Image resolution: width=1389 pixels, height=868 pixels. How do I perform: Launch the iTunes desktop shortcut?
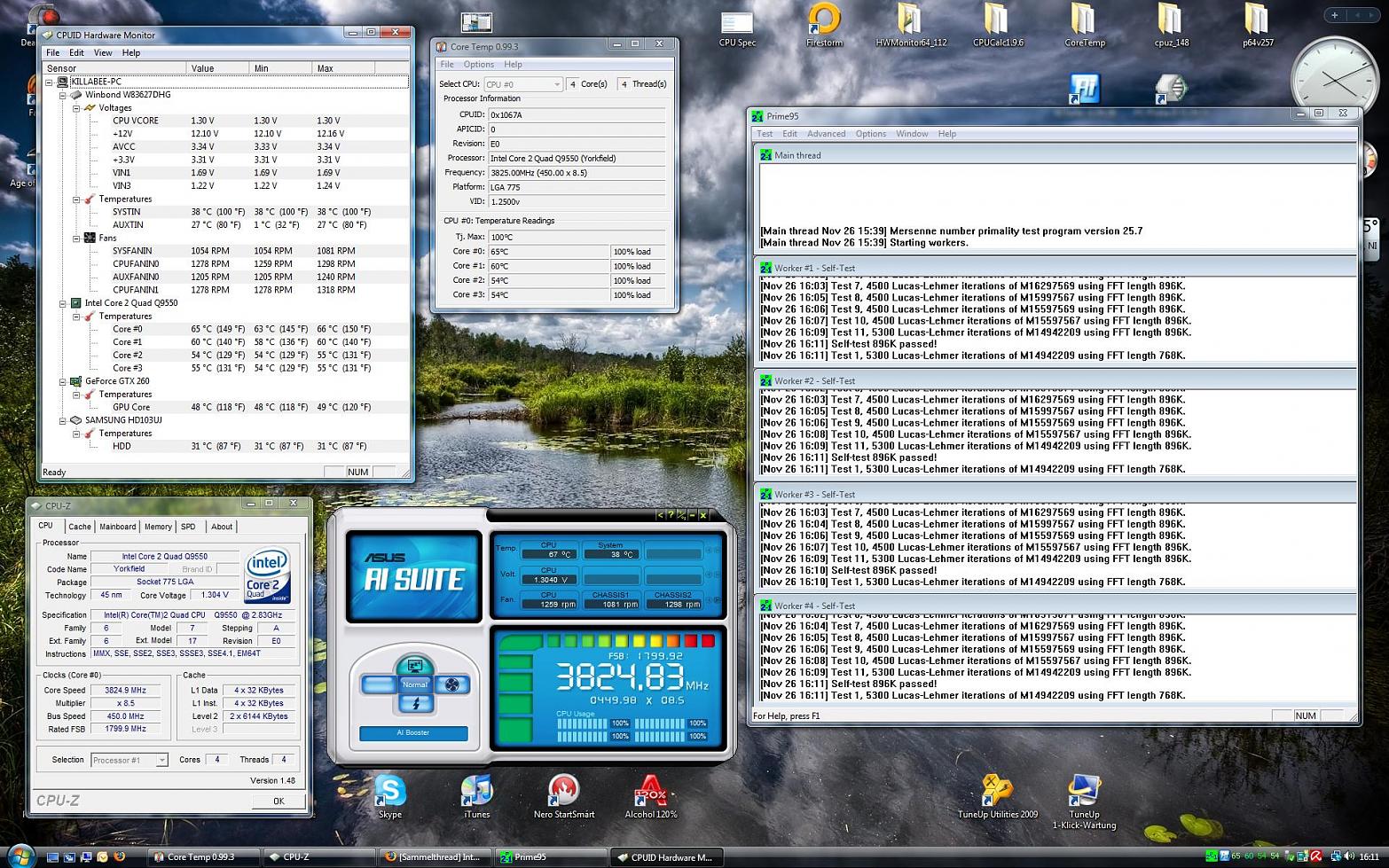click(477, 796)
